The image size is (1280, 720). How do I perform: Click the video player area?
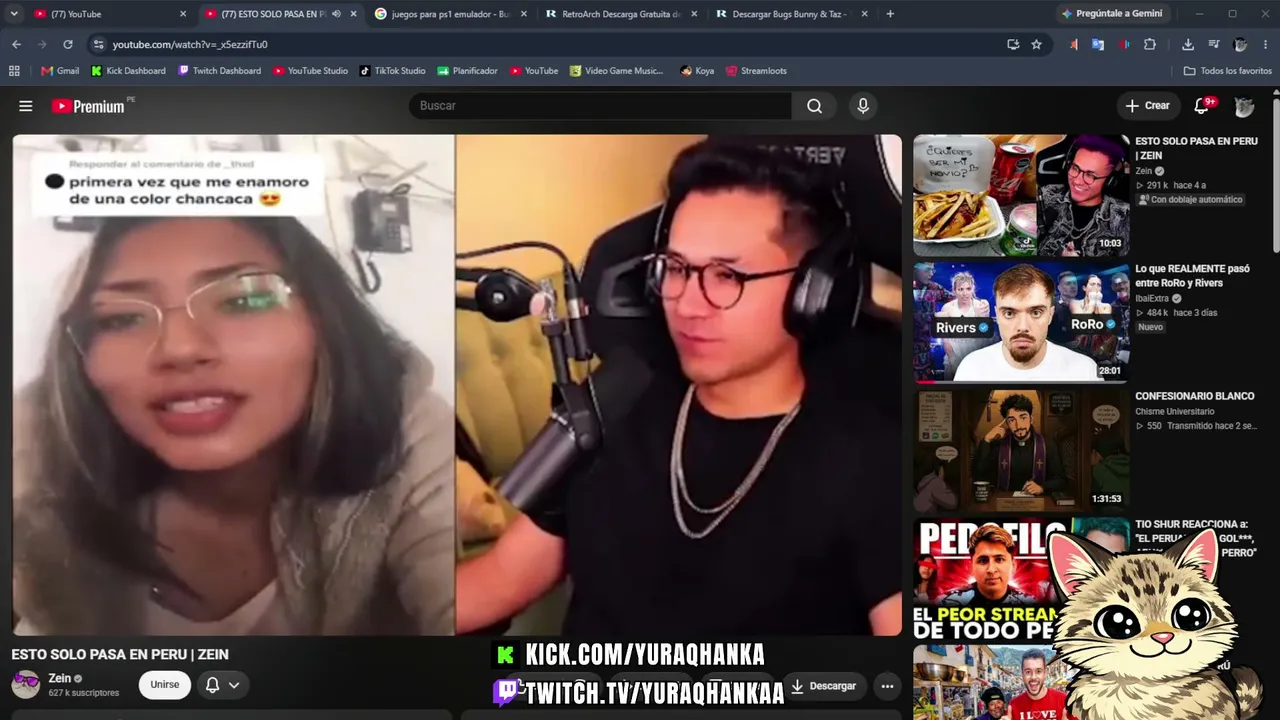point(457,385)
